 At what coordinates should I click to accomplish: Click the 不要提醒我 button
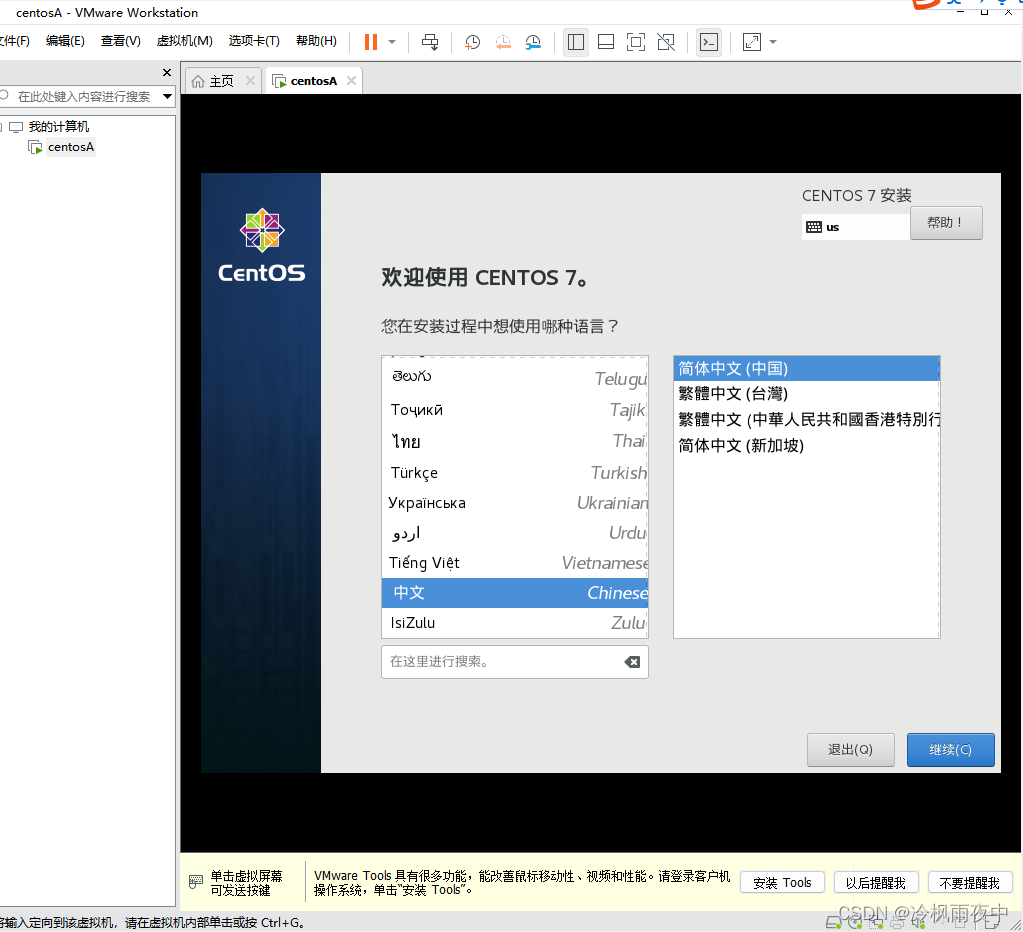tap(970, 883)
